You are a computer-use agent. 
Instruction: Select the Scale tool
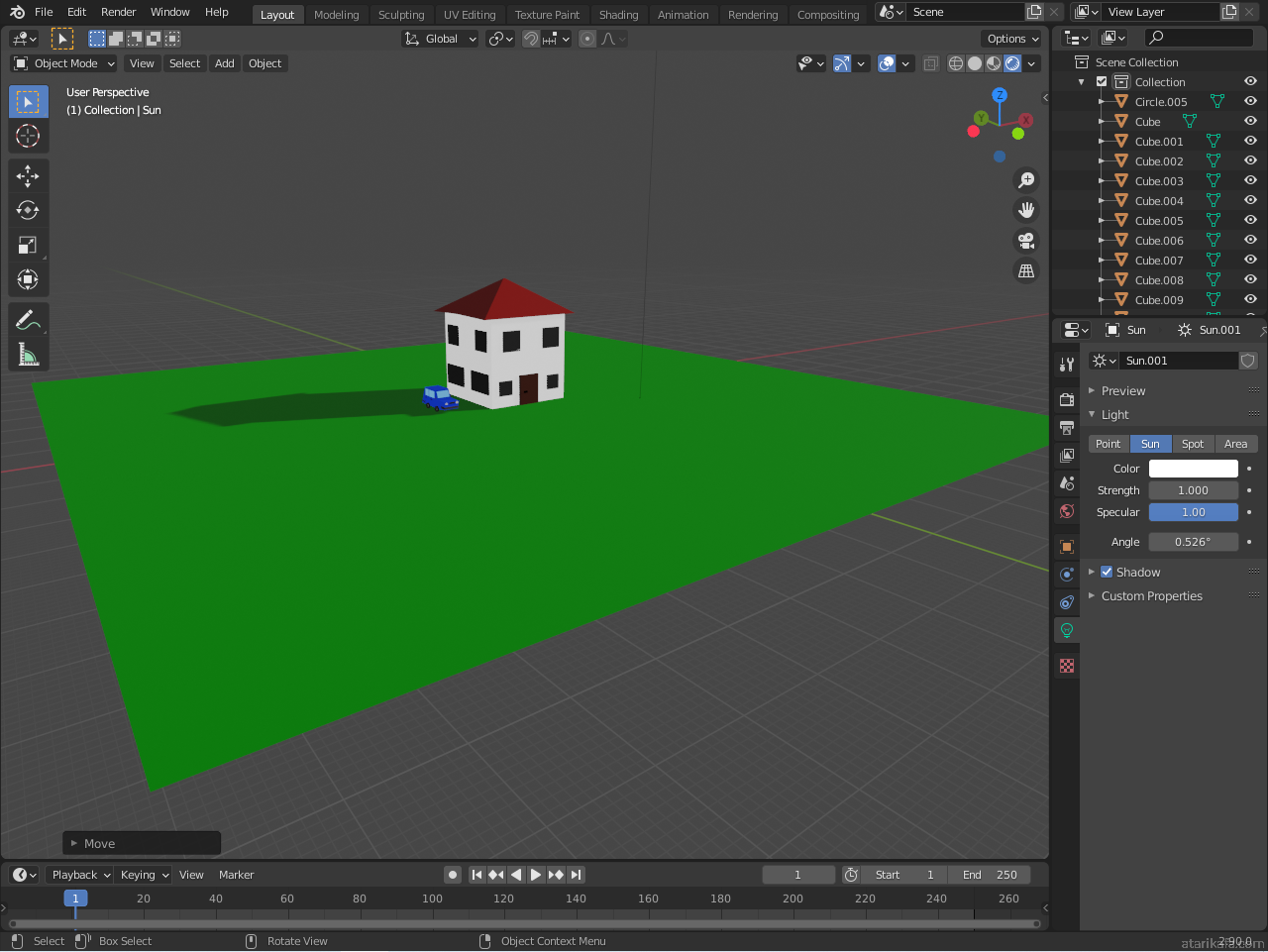[28, 245]
